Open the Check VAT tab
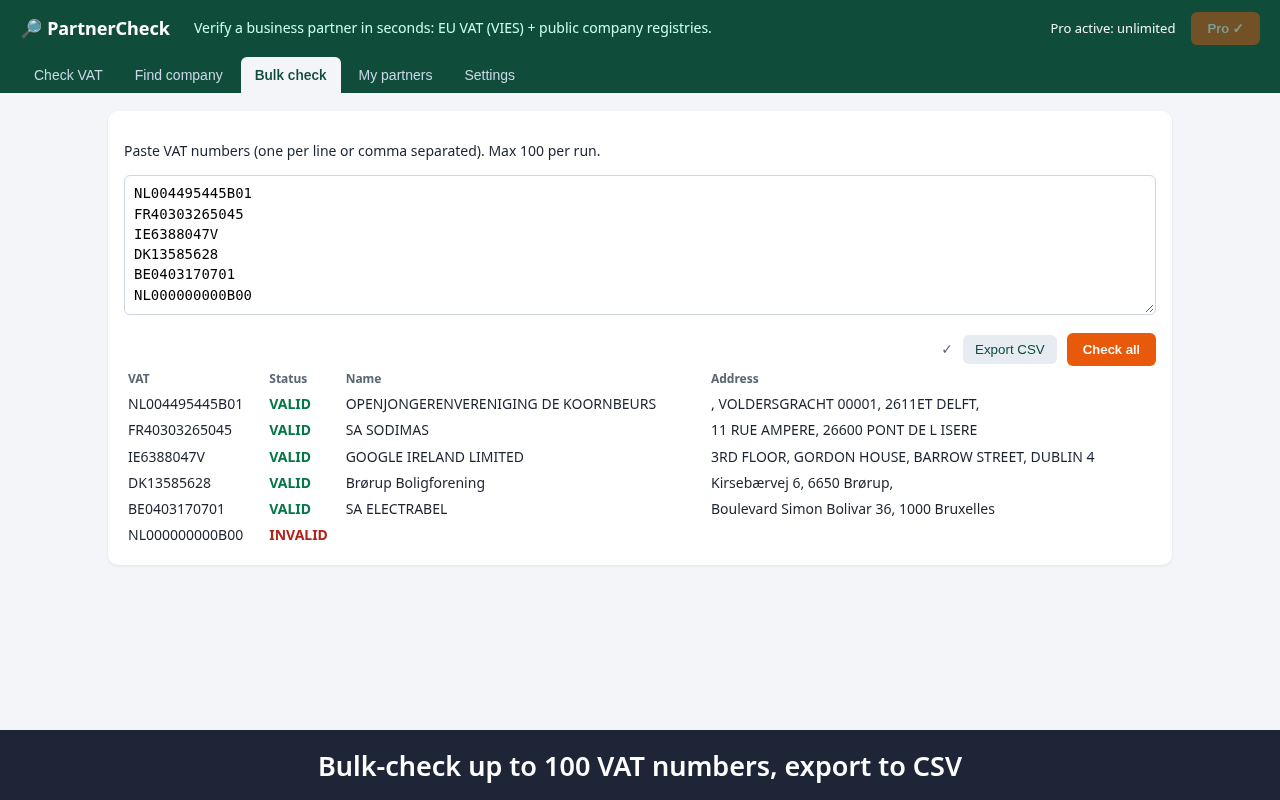The width and height of the screenshot is (1280, 800). click(x=68, y=75)
